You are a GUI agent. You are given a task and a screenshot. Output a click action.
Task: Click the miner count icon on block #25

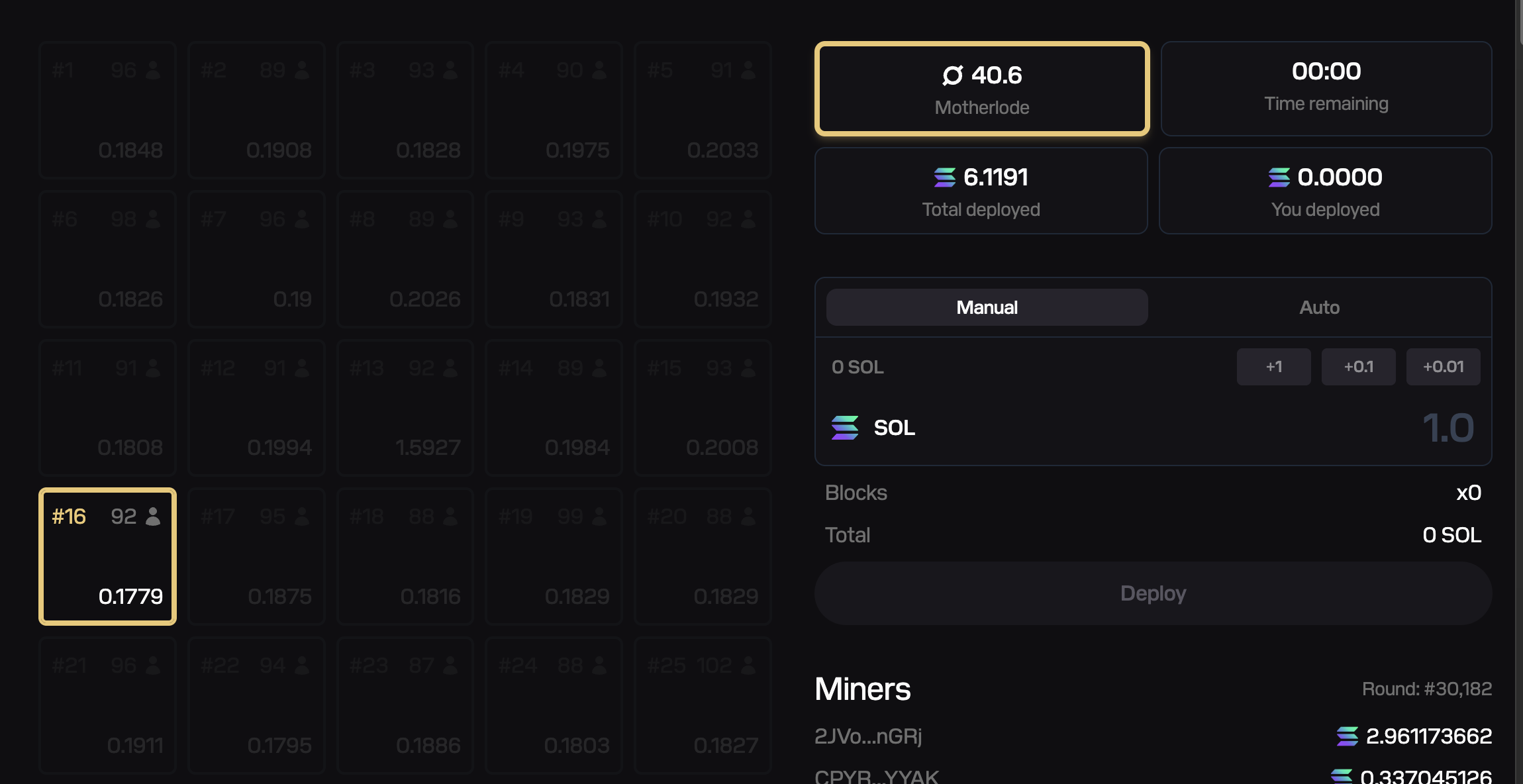tap(749, 665)
